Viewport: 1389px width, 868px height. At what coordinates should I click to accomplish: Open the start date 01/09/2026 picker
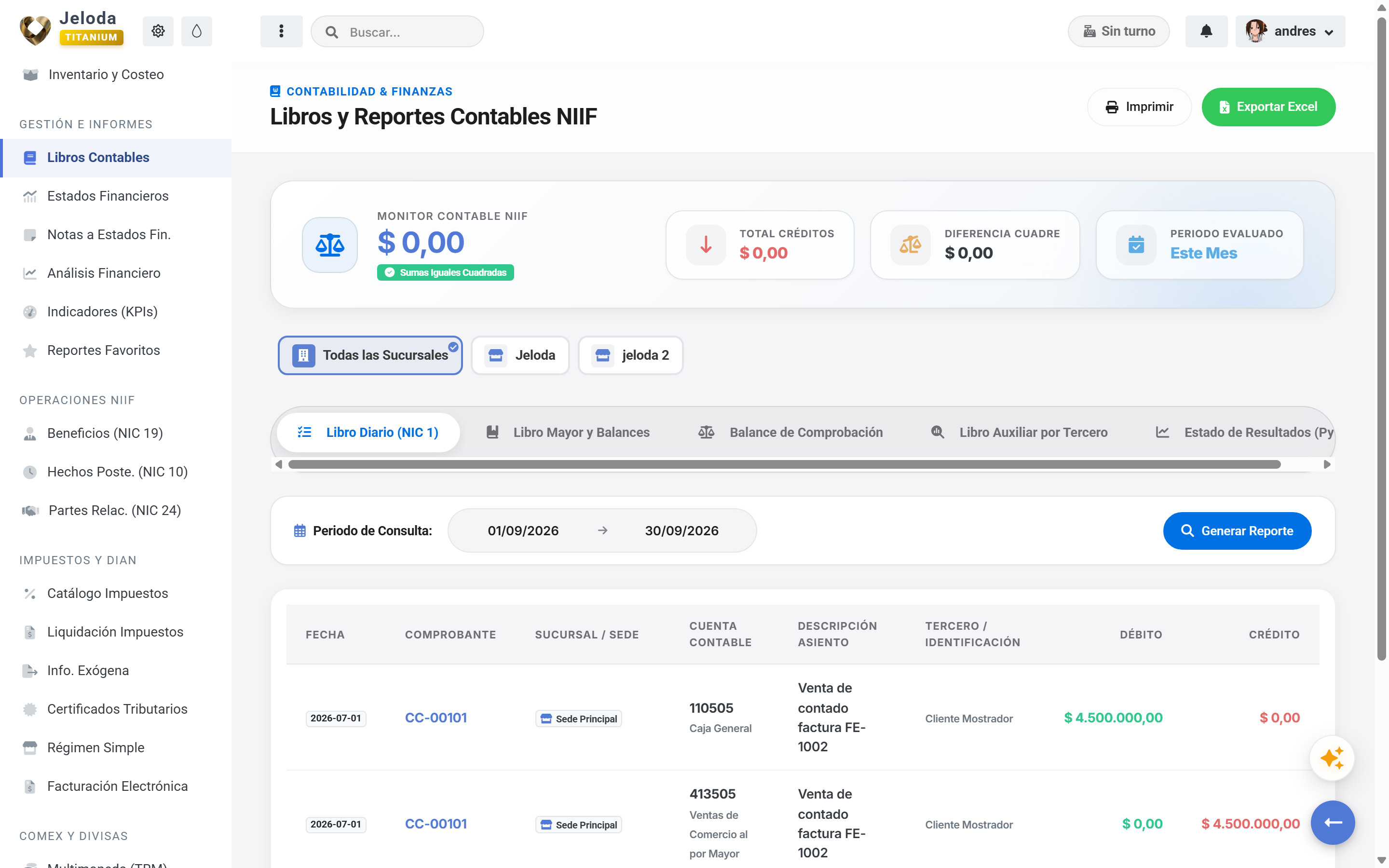(523, 530)
